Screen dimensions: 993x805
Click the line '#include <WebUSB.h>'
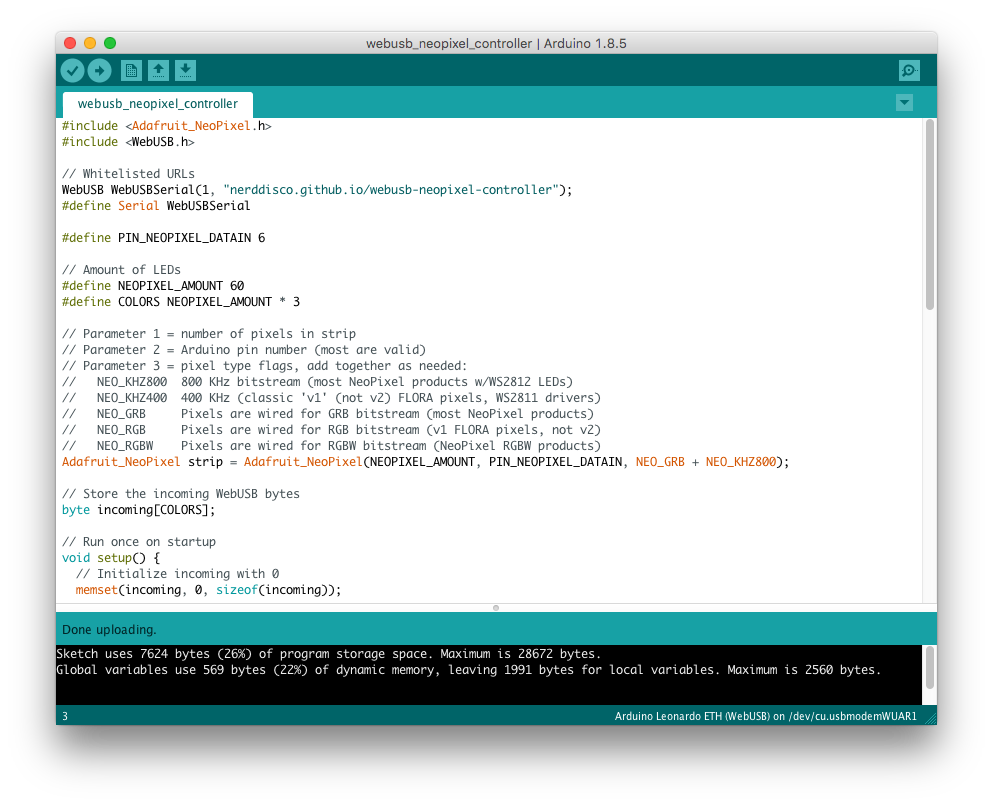pyautogui.click(x=128, y=142)
